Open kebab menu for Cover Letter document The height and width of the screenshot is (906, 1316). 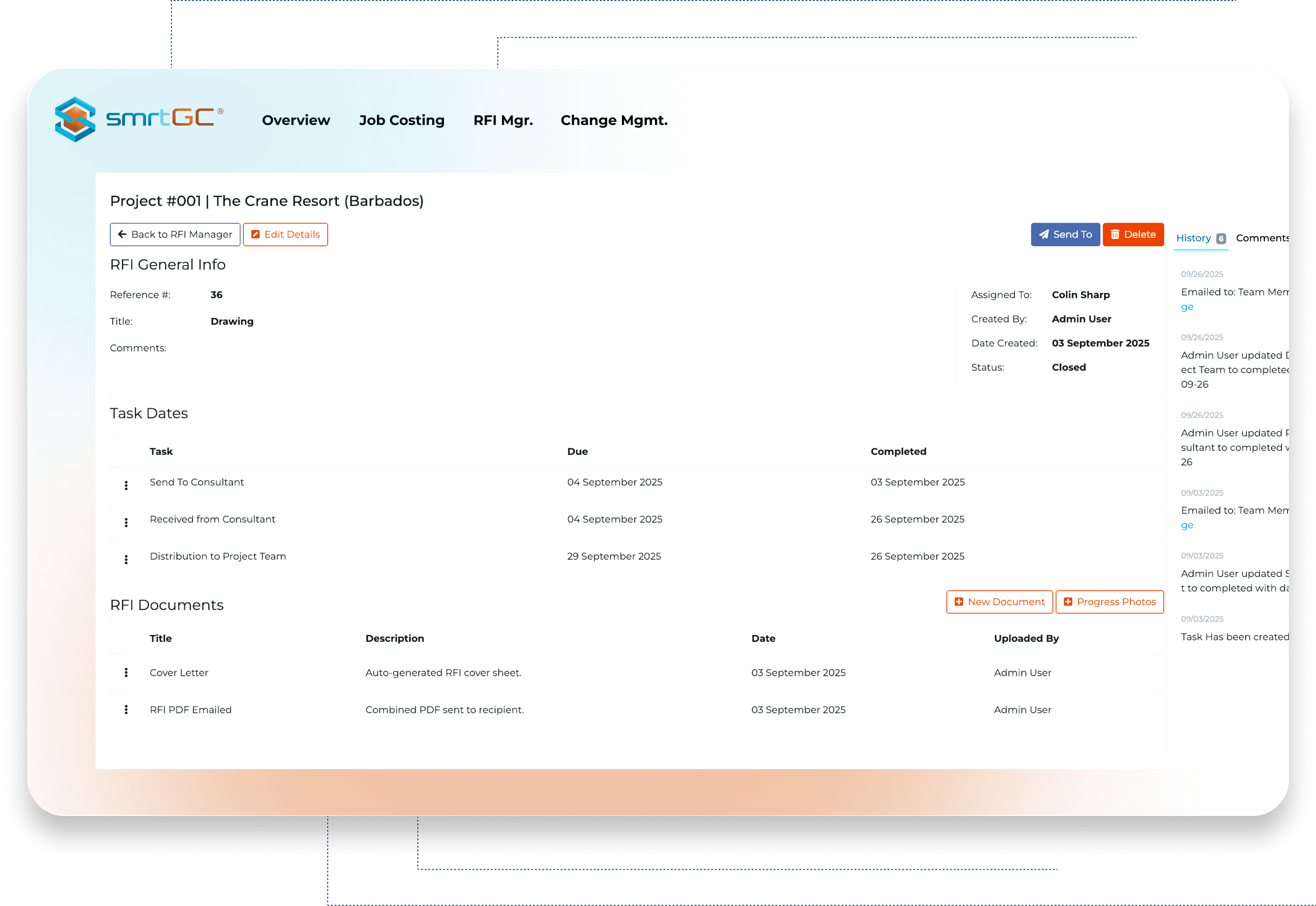(126, 673)
